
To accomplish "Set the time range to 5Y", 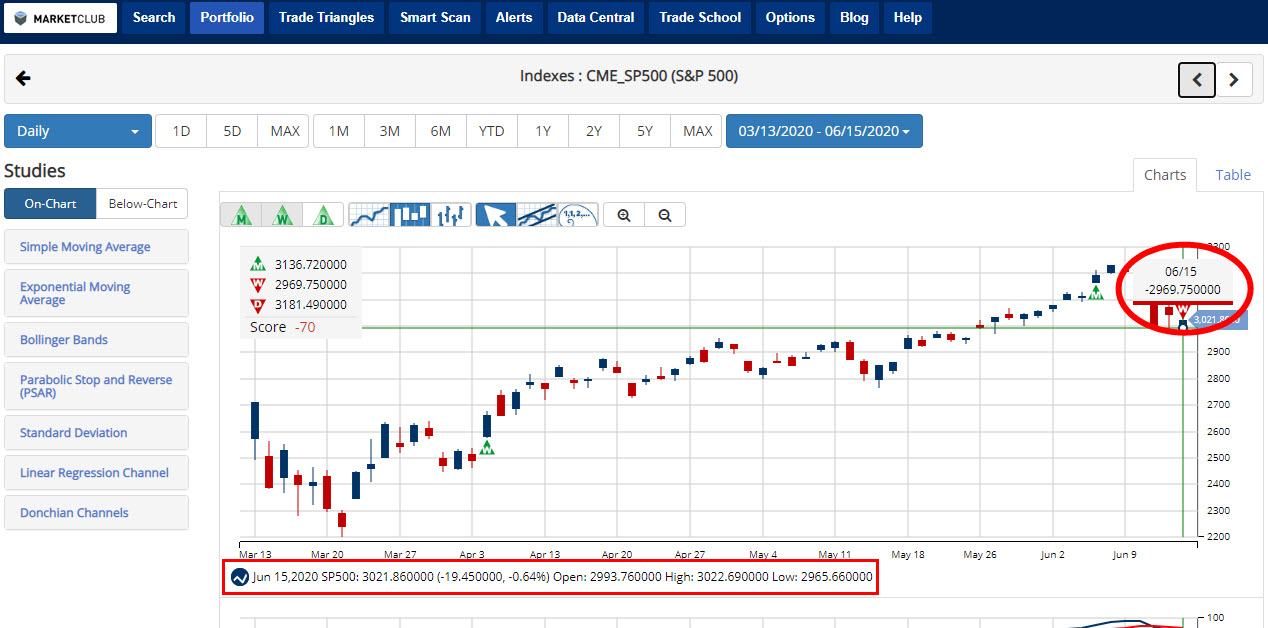I will point(645,131).
